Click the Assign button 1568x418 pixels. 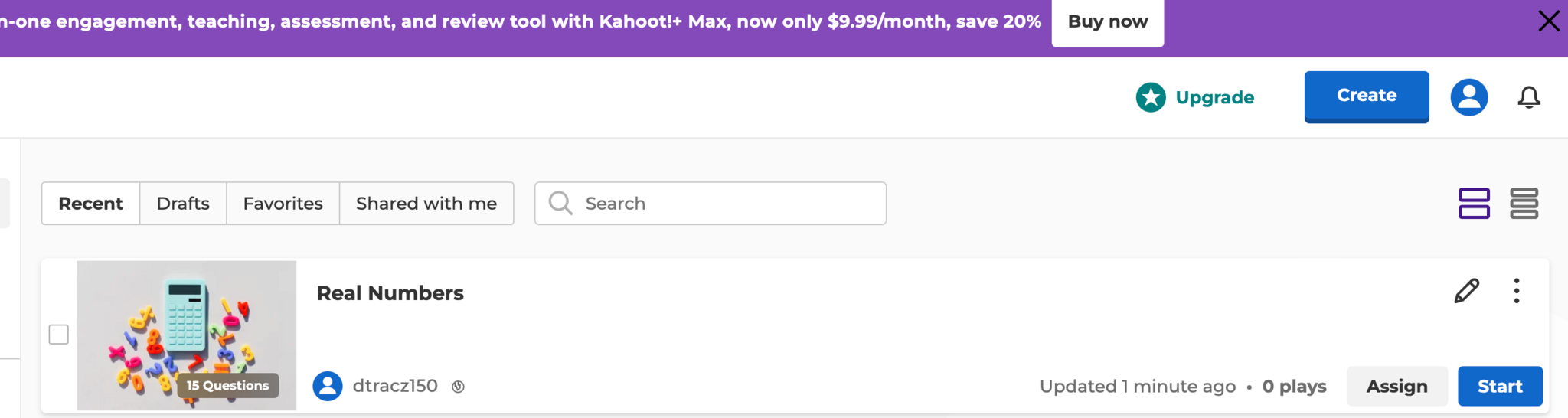pyautogui.click(x=1396, y=386)
